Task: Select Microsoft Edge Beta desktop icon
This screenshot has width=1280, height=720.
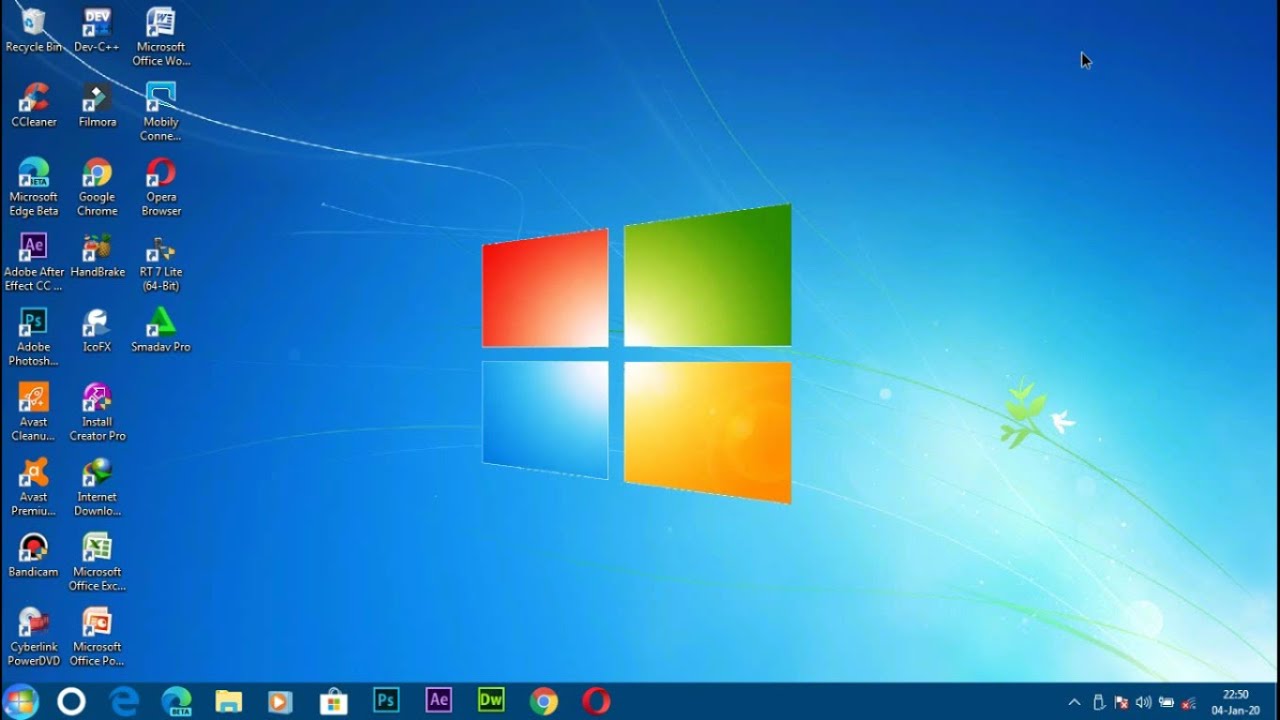Action: (33, 187)
